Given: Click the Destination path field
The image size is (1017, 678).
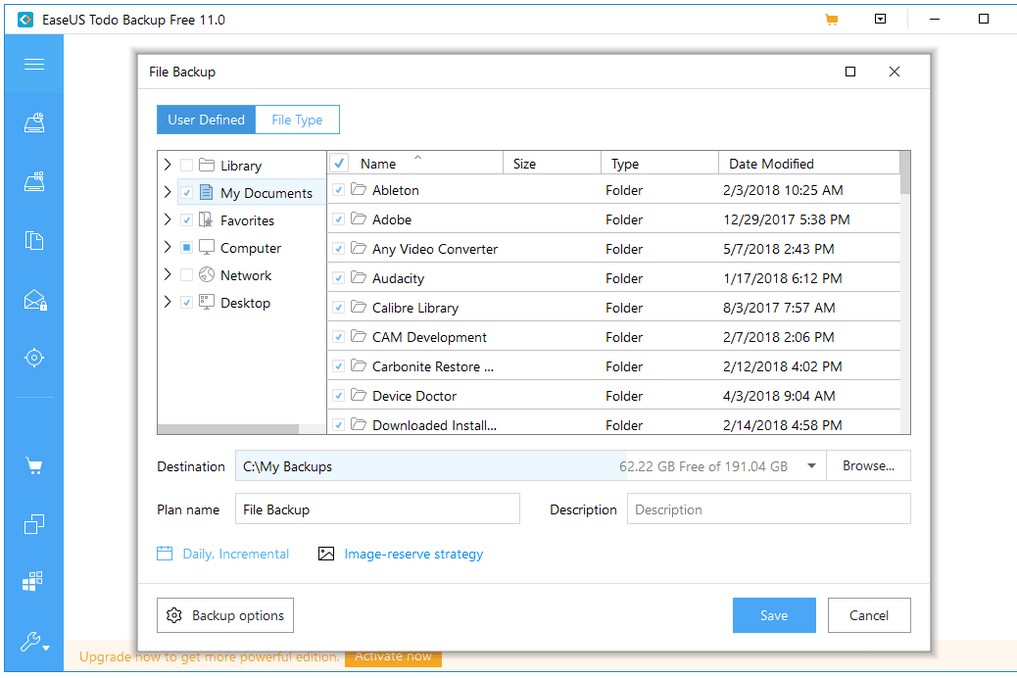Looking at the screenshot, I should click(531, 466).
